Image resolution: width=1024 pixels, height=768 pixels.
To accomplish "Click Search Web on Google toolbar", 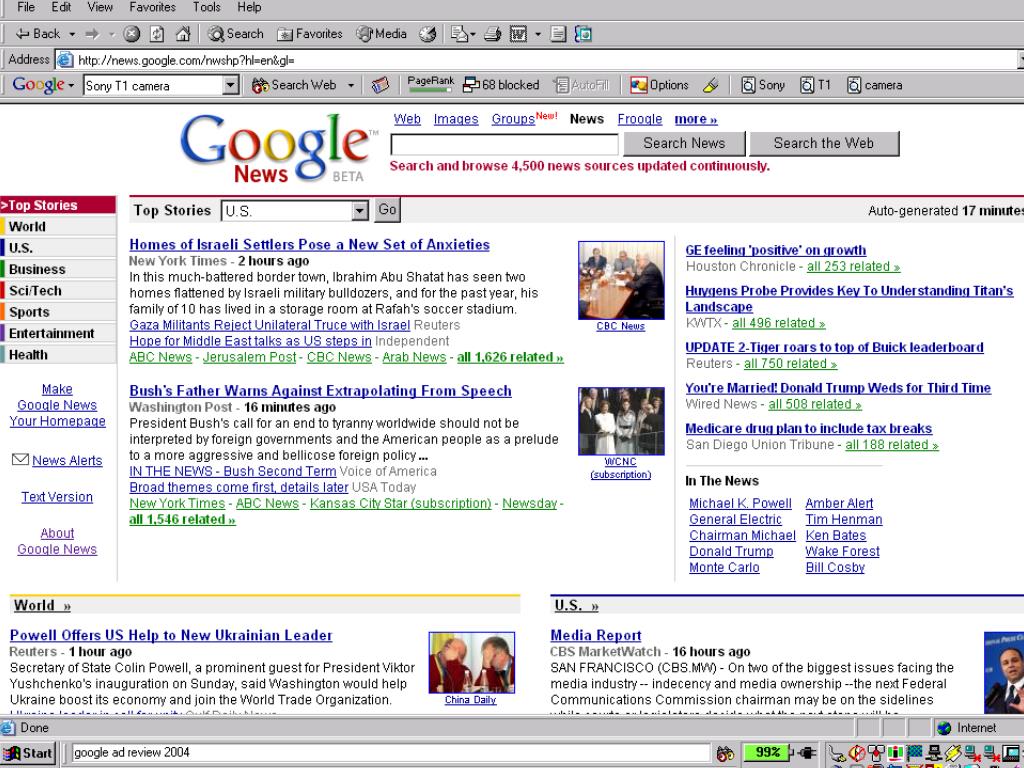I will coord(294,85).
